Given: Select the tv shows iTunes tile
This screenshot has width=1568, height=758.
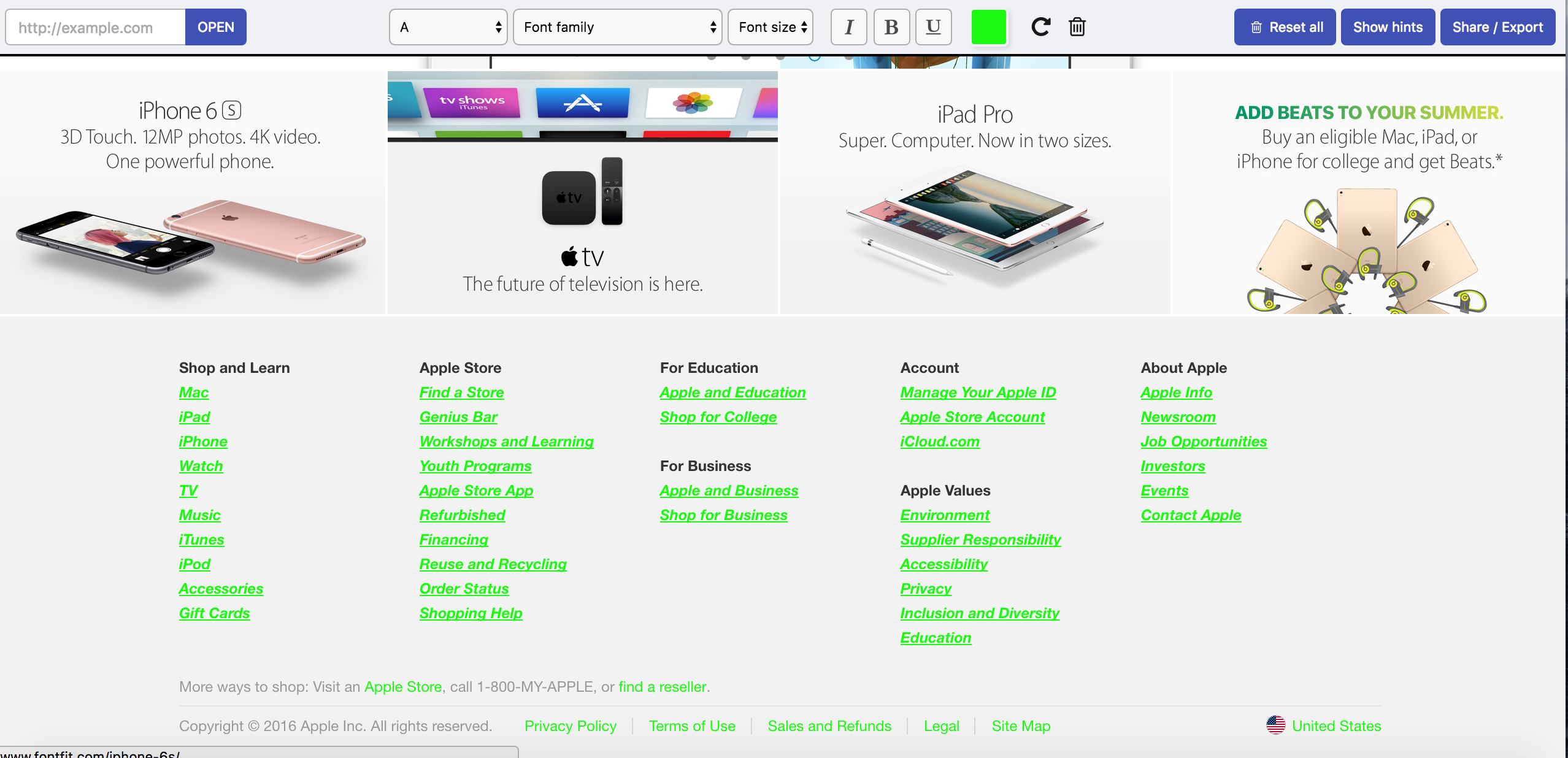Looking at the screenshot, I should pyautogui.click(x=472, y=102).
